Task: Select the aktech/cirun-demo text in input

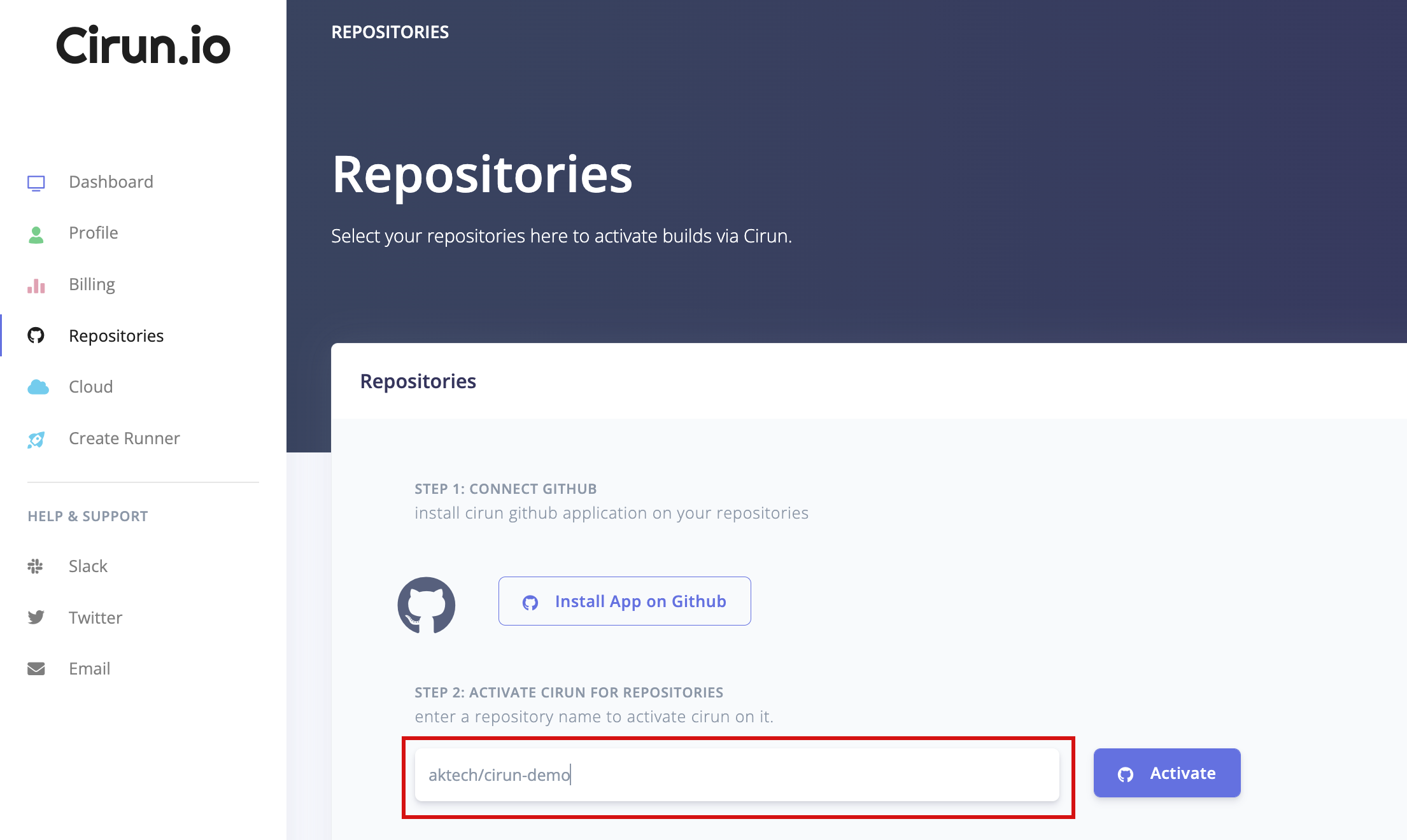Action: tap(500, 774)
